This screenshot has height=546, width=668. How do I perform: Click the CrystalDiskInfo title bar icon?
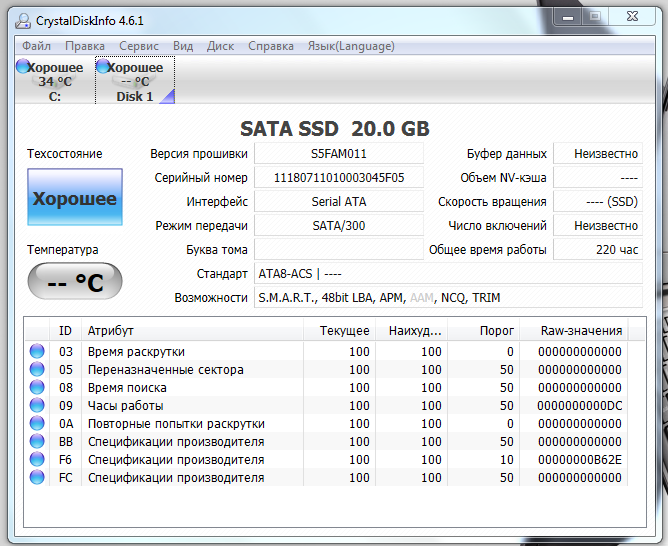tap(23, 21)
